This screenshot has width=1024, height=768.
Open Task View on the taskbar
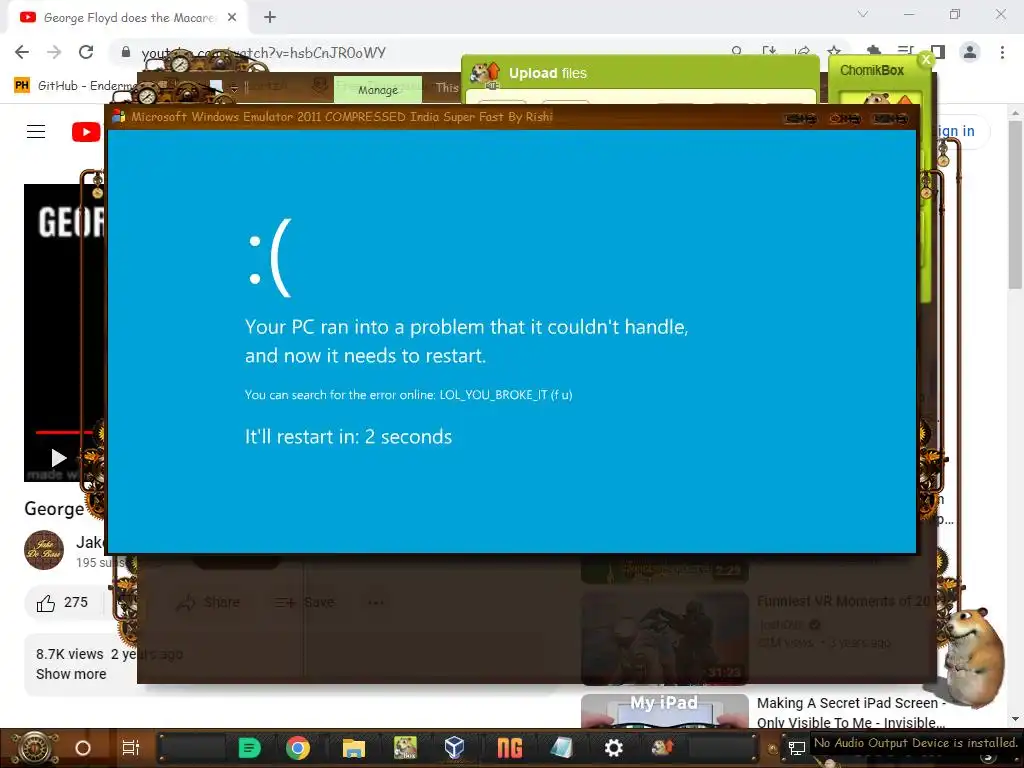click(x=131, y=748)
